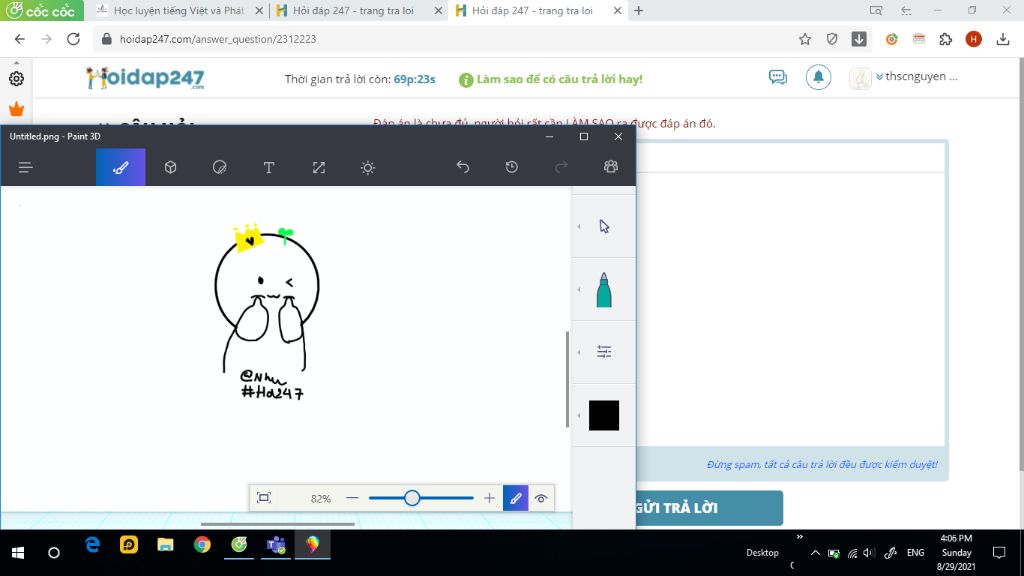The width and height of the screenshot is (1024, 576).
Task: Open the browser profile H avatar
Action: pyautogui.click(x=973, y=39)
